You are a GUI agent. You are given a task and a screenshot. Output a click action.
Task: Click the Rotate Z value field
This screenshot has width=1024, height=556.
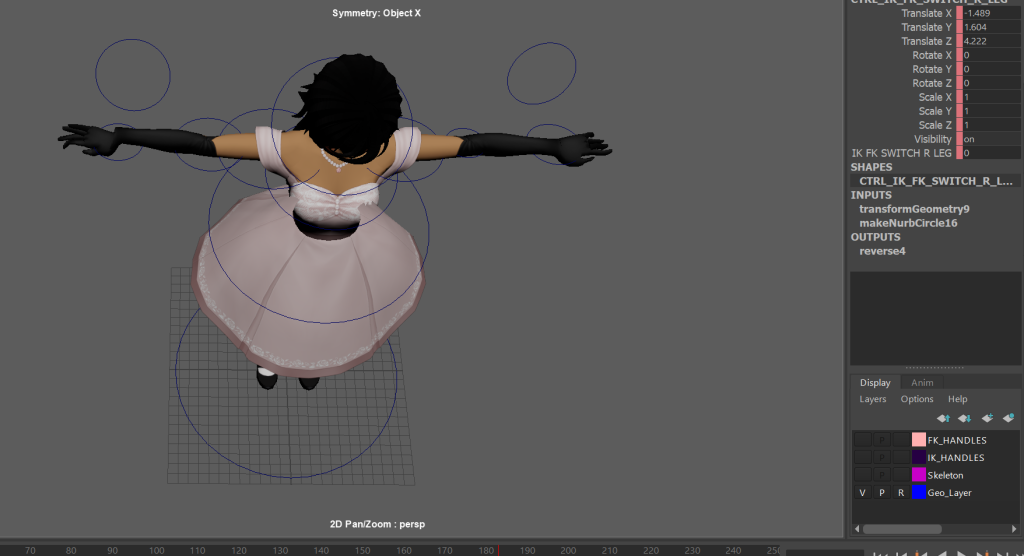991,83
